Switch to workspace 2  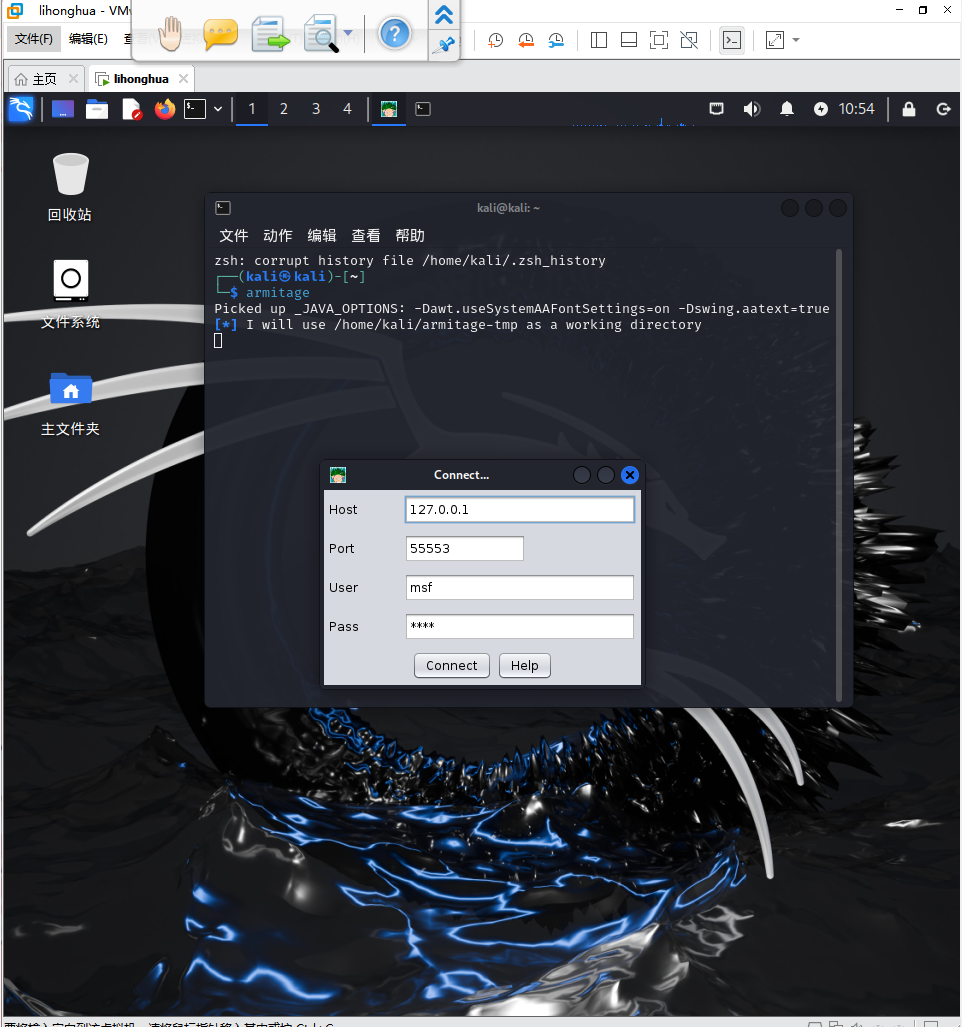[x=284, y=109]
